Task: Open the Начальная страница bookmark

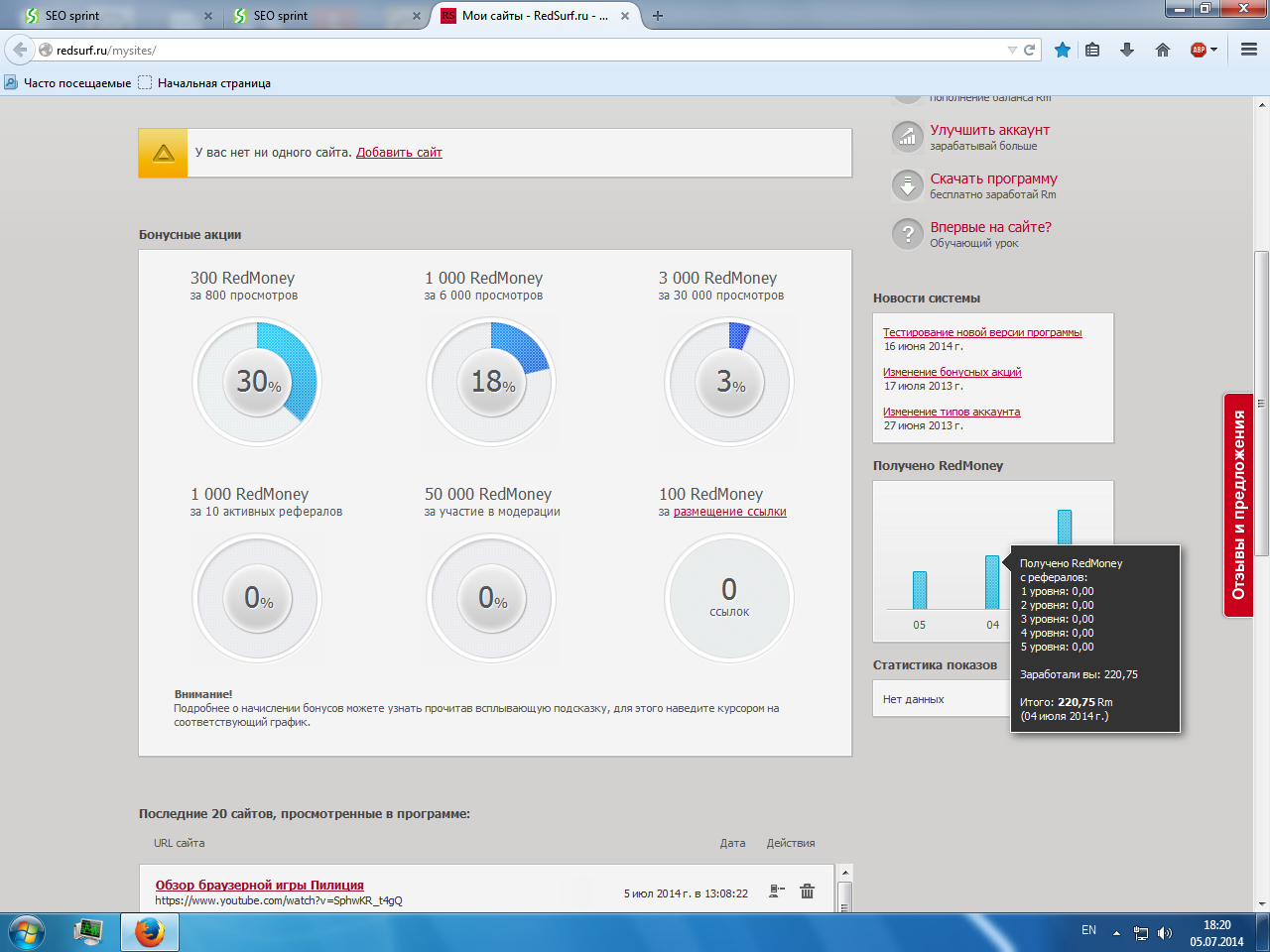Action: pyautogui.click(x=204, y=83)
